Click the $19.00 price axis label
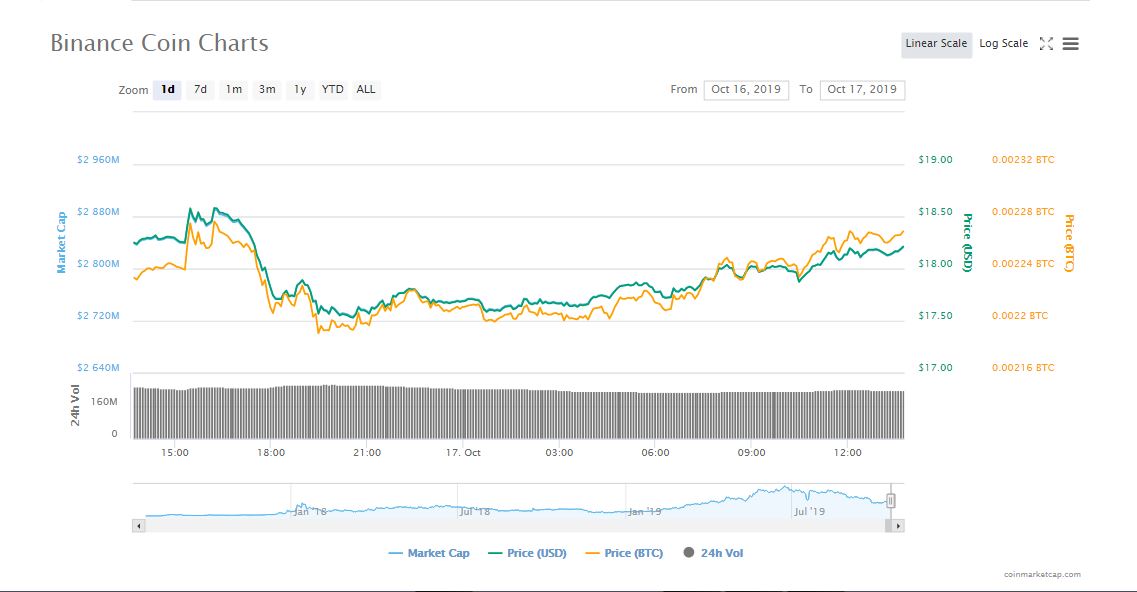Viewport: 1137px width, 592px height. 935,160
